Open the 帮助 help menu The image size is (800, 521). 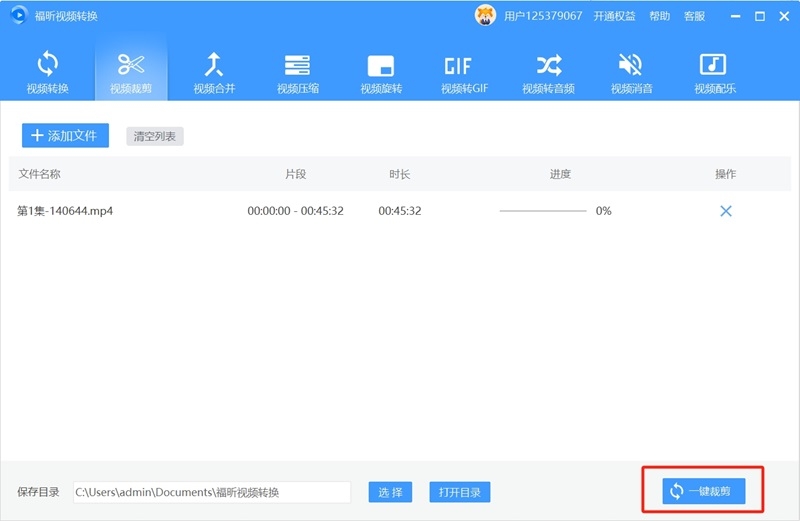coord(659,16)
